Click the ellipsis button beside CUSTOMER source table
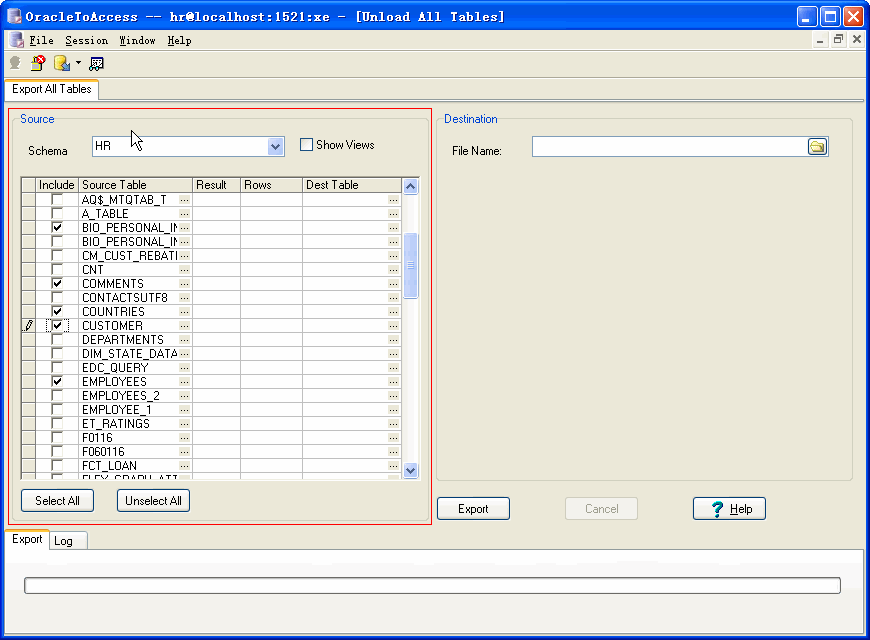 tap(185, 326)
